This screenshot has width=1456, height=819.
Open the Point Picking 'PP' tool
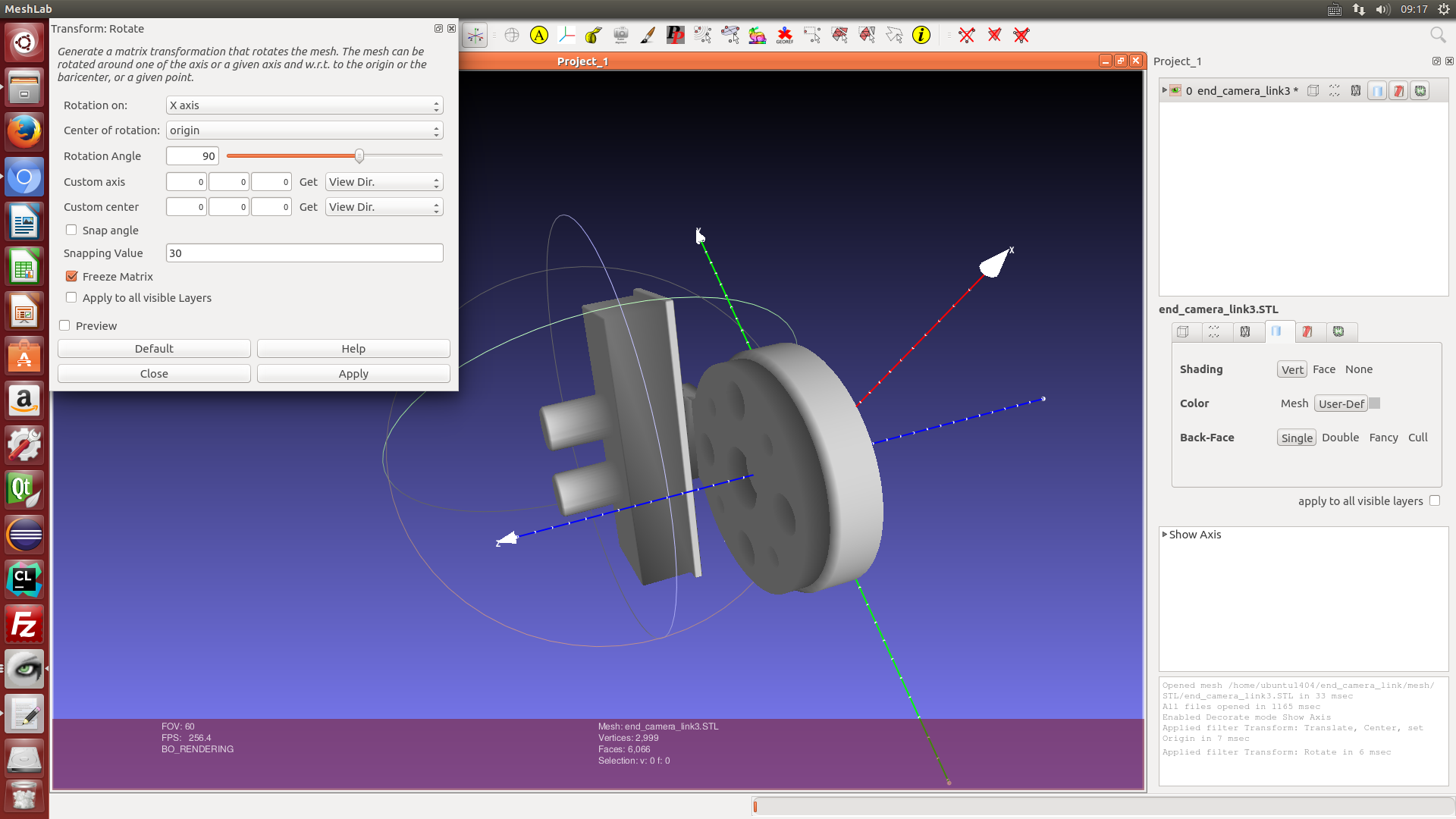tap(675, 35)
